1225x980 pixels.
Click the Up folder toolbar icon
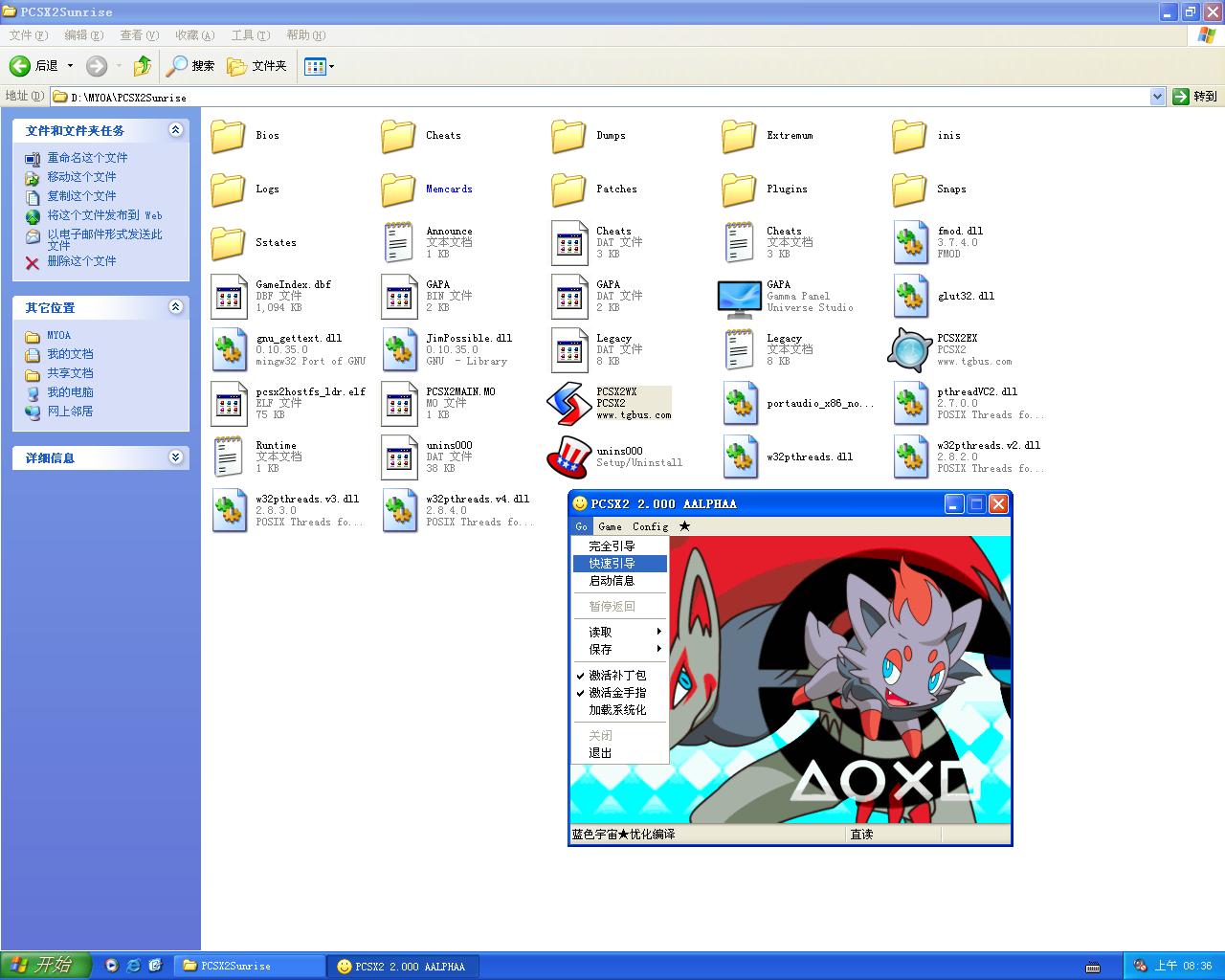[143, 66]
